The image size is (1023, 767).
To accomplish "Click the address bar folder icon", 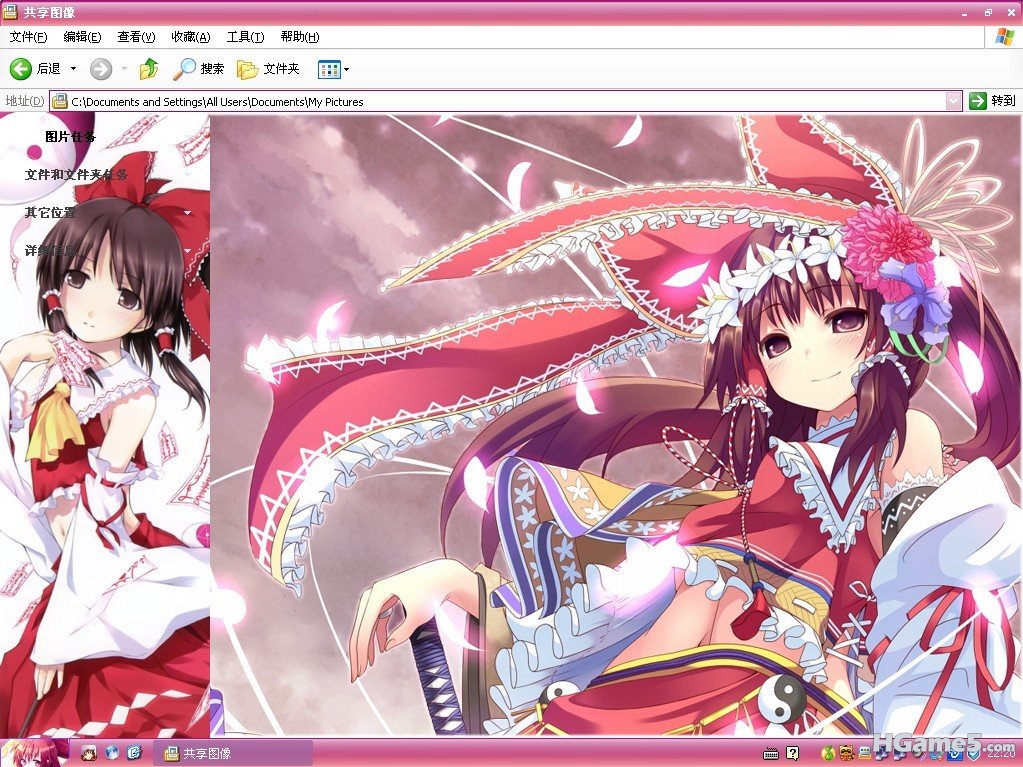I will [x=60, y=101].
